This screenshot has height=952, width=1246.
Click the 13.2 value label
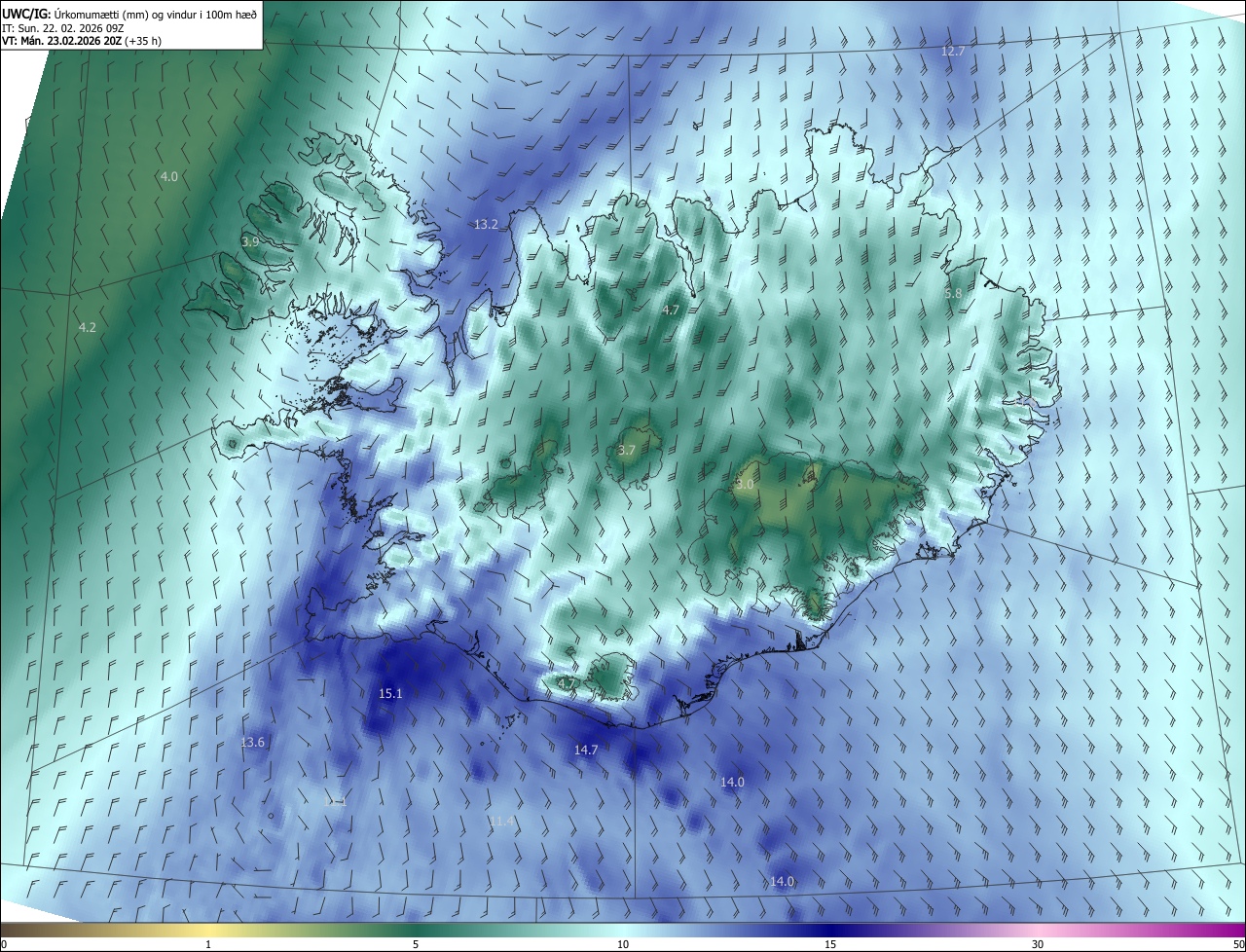(486, 224)
